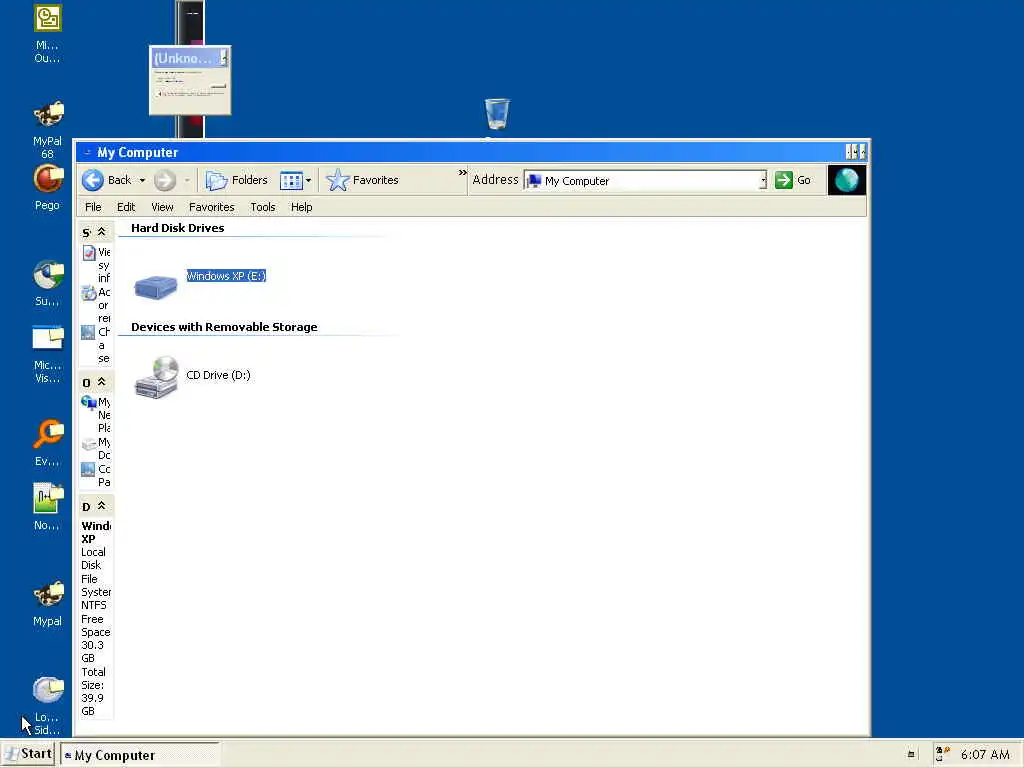Viewport: 1024px width, 768px height.
Task: Expand the toolbar overflow chevron
Action: 462,173
